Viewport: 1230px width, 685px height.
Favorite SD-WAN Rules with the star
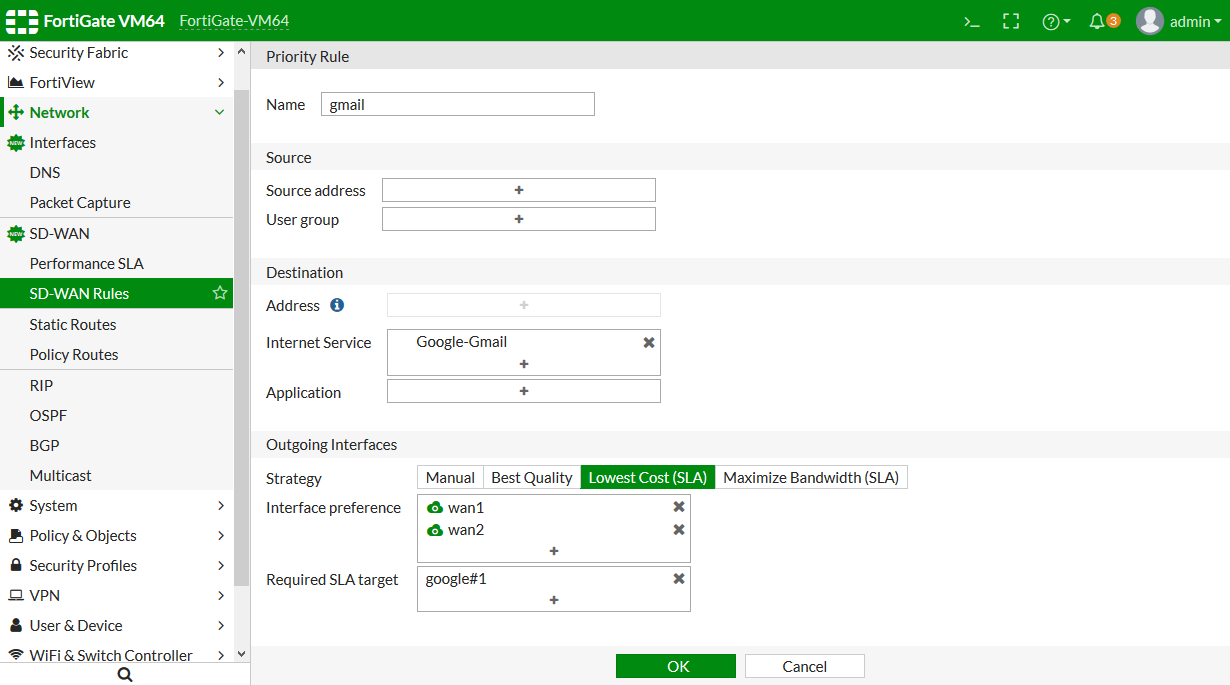220,293
